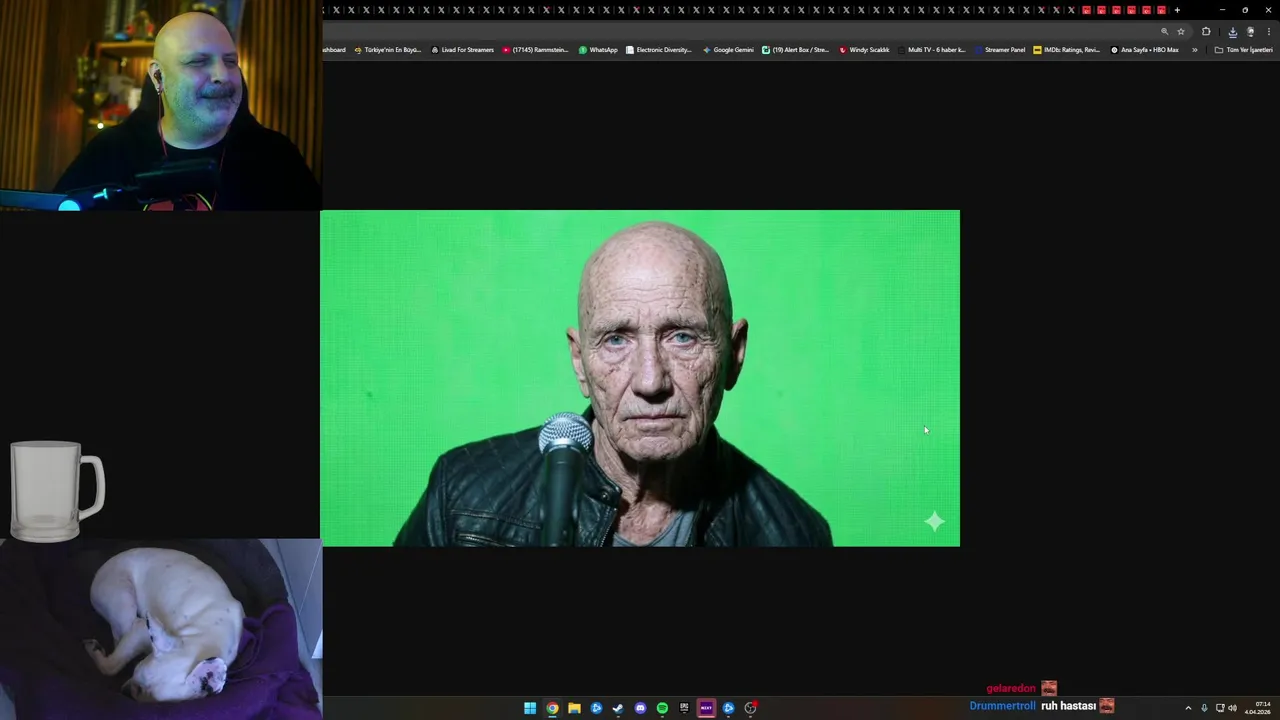Open the Chrome downloads icon
The image size is (1280, 720).
pyautogui.click(x=1232, y=32)
